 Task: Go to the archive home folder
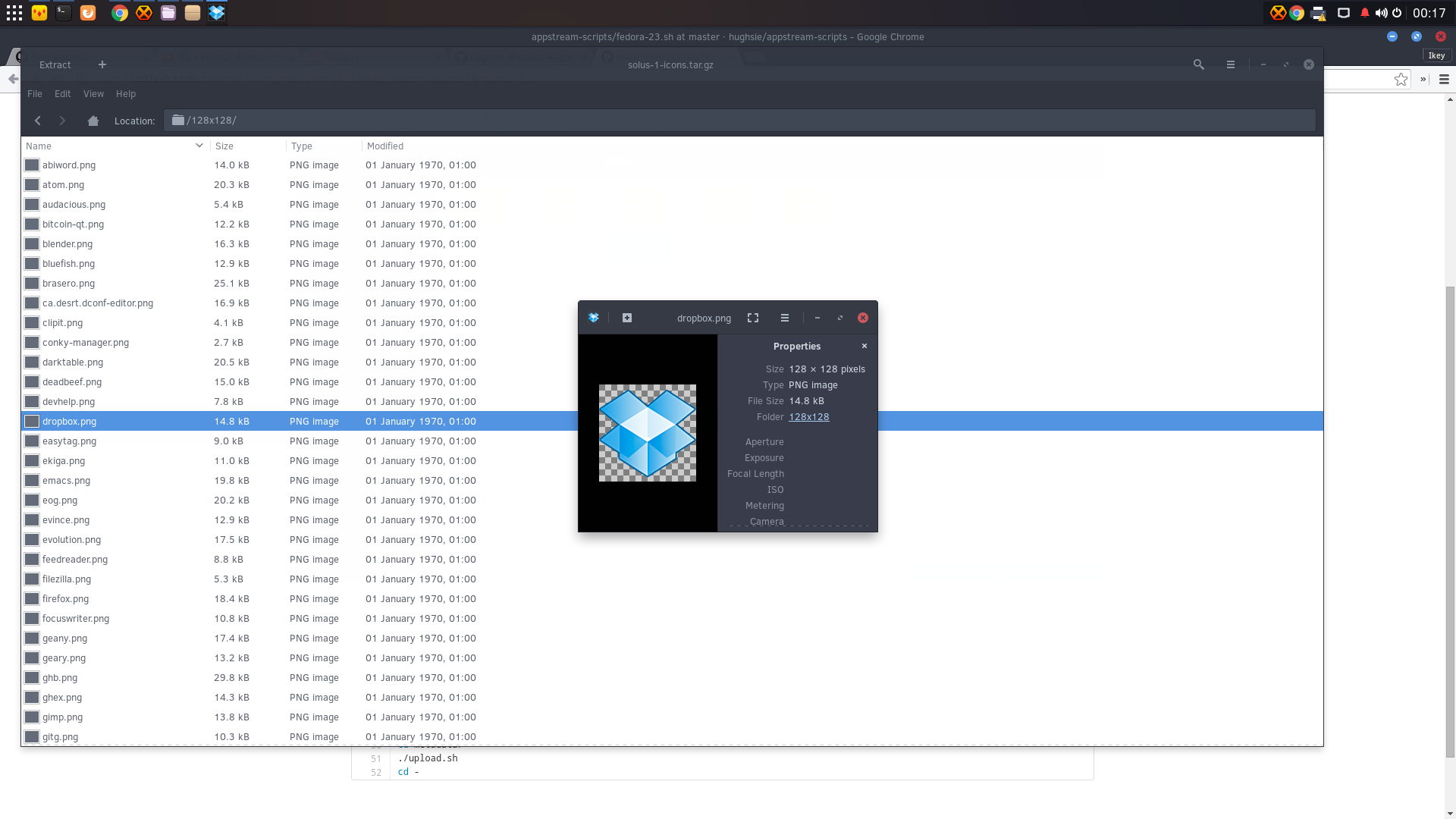coord(93,121)
